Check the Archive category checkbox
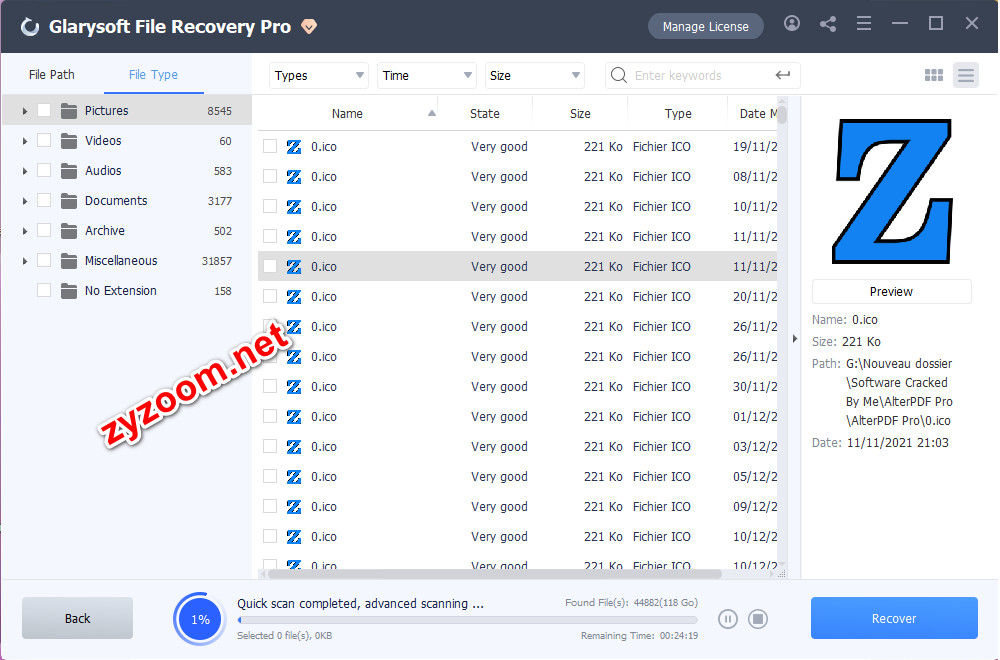The width and height of the screenshot is (1000, 660). pos(44,230)
